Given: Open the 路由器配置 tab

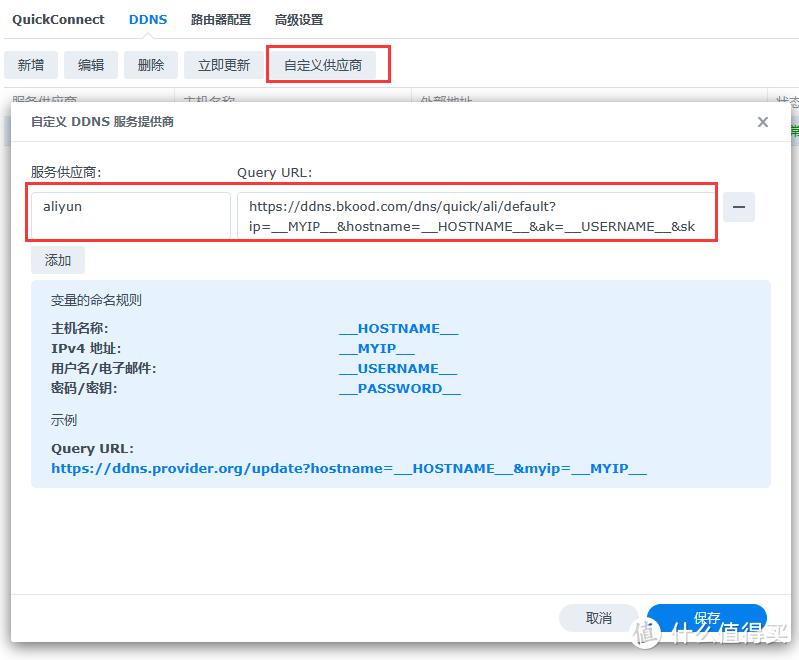Looking at the screenshot, I should tap(221, 20).
